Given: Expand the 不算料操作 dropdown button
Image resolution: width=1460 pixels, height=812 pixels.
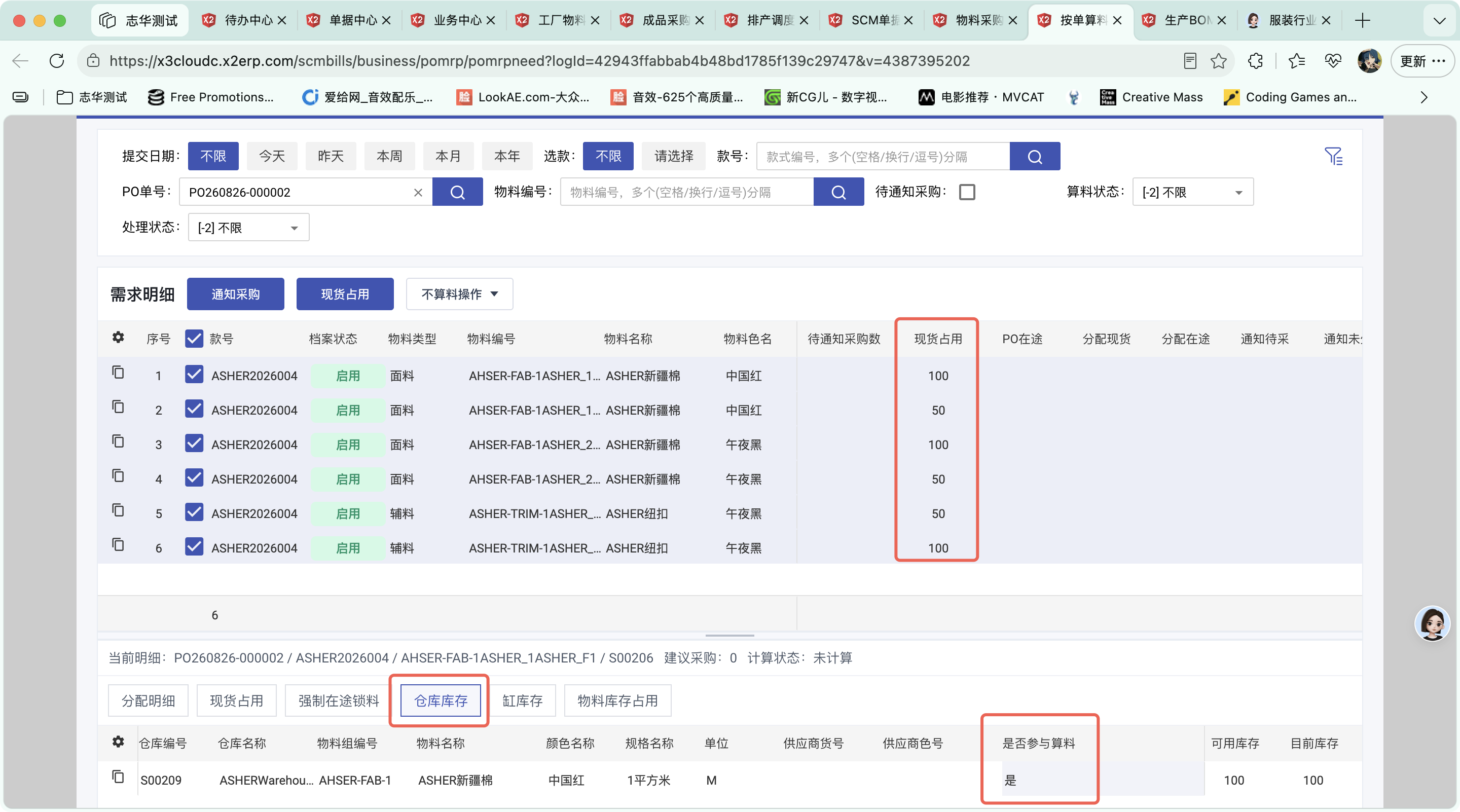Looking at the screenshot, I should (x=459, y=294).
